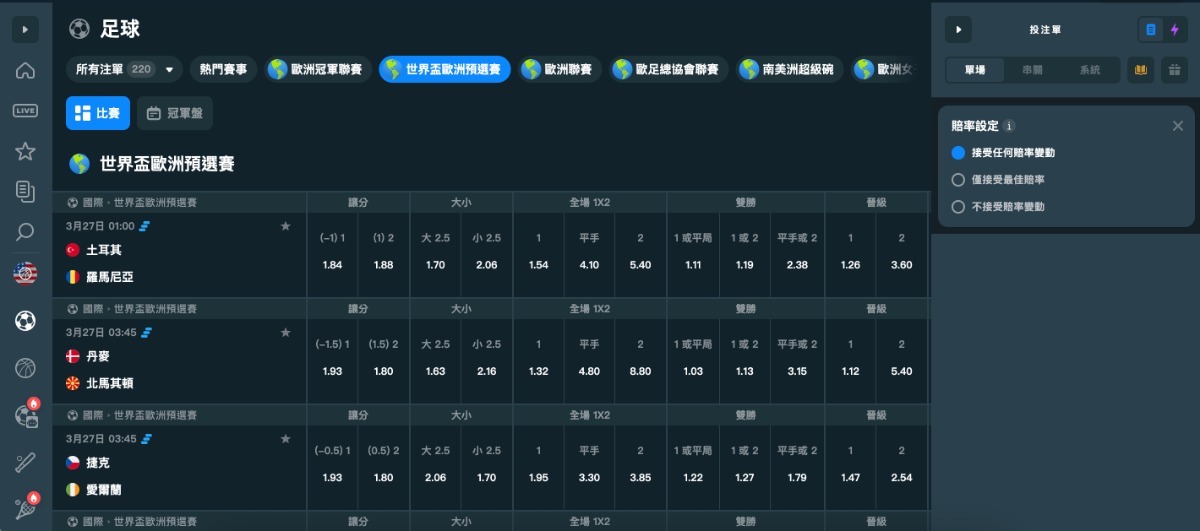This screenshot has width=1200, height=531.
Task: Select 僅接受最佳賠率 radio option
Action: (958, 180)
